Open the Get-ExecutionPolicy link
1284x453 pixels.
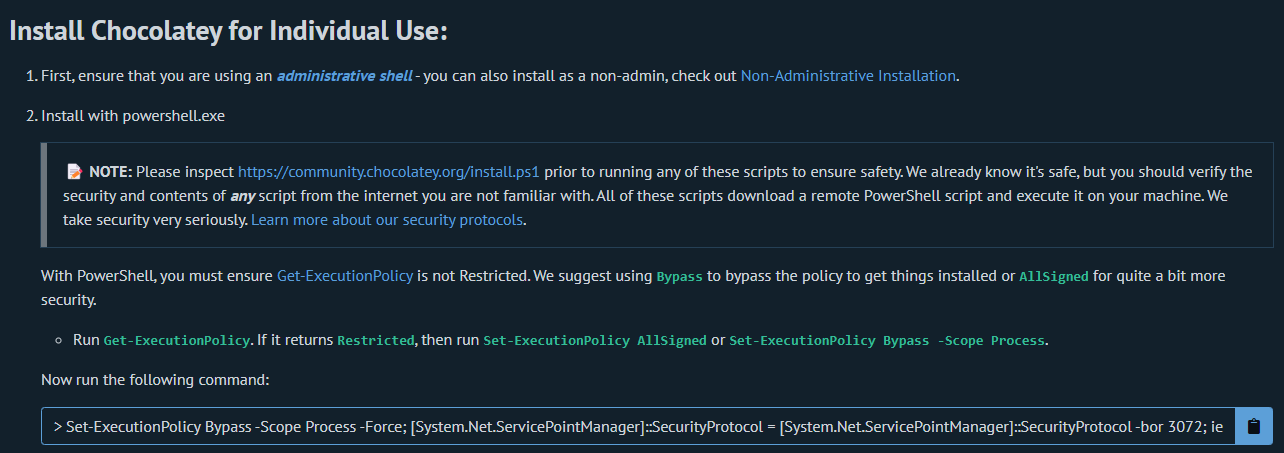point(345,275)
